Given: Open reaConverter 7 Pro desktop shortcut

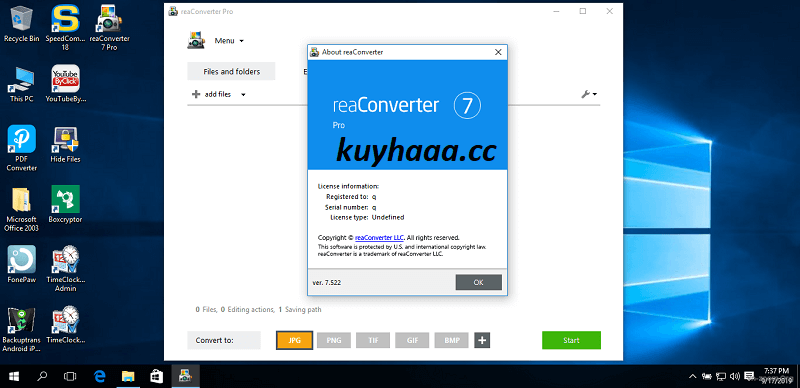Looking at the screenshot, I should tap(109, 27).
